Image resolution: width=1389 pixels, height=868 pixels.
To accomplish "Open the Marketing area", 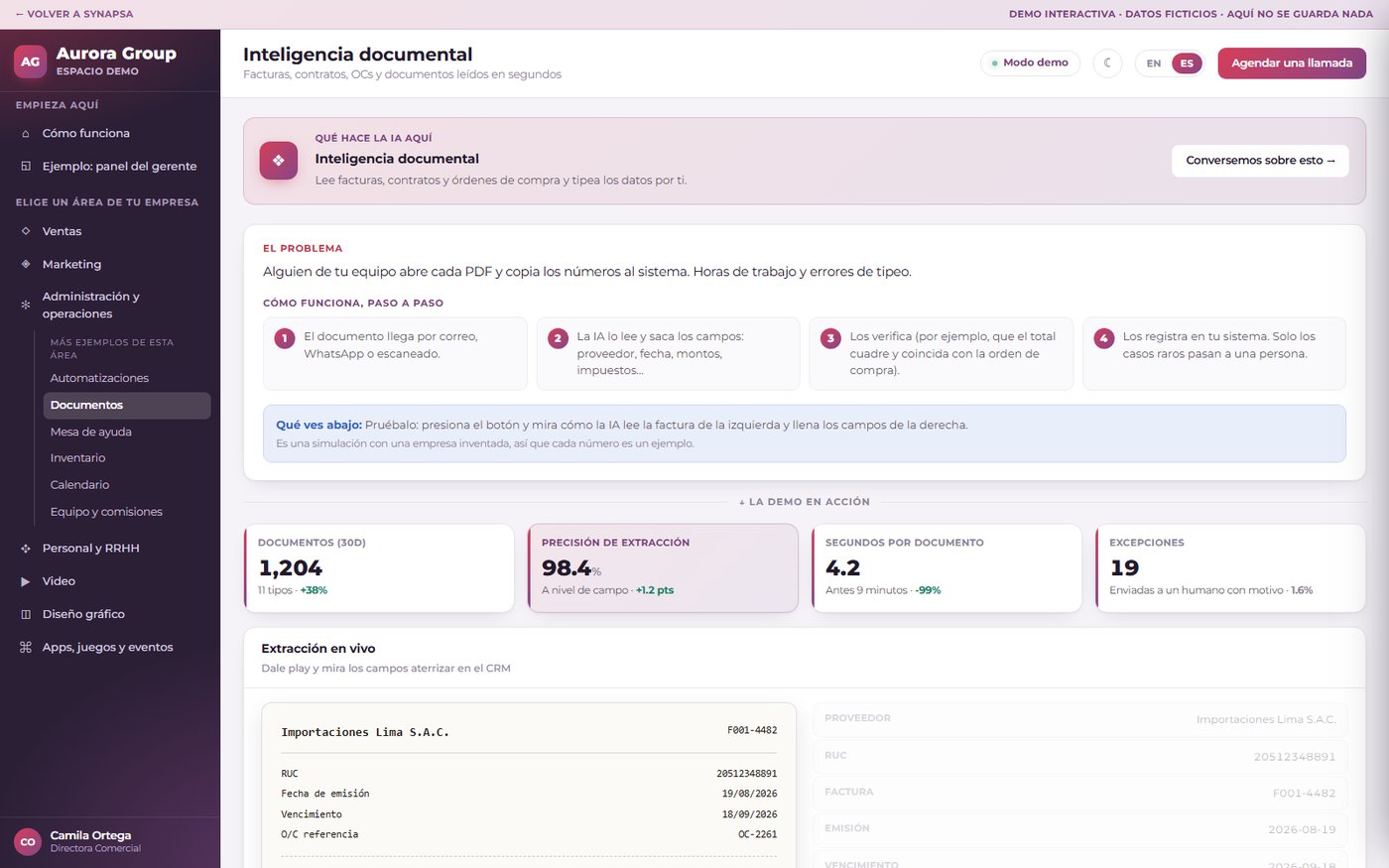I will (110, 264).
